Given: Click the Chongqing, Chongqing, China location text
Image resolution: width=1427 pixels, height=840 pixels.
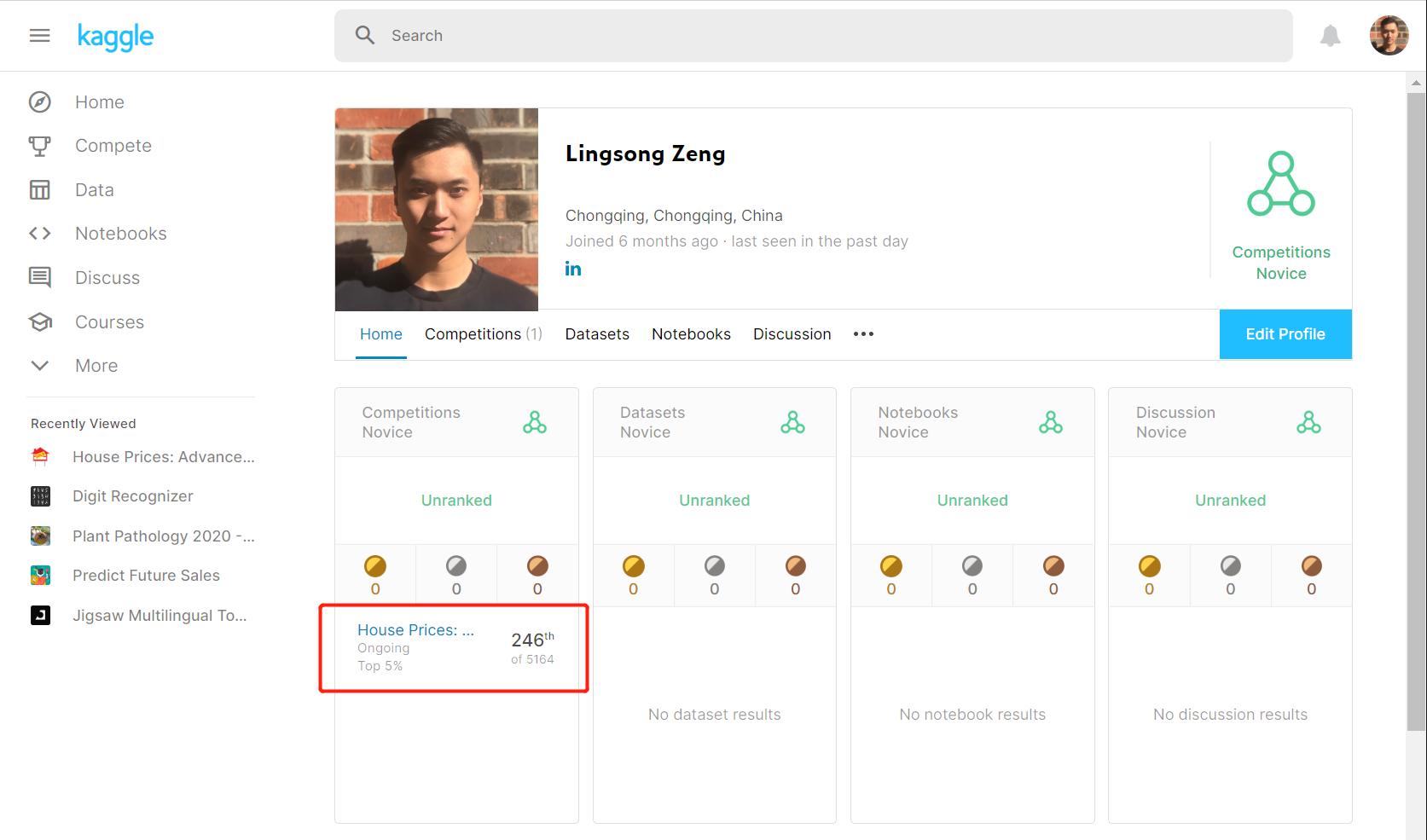Looking at the screenshot, I should pyautogui.click(x=674, y=216).
